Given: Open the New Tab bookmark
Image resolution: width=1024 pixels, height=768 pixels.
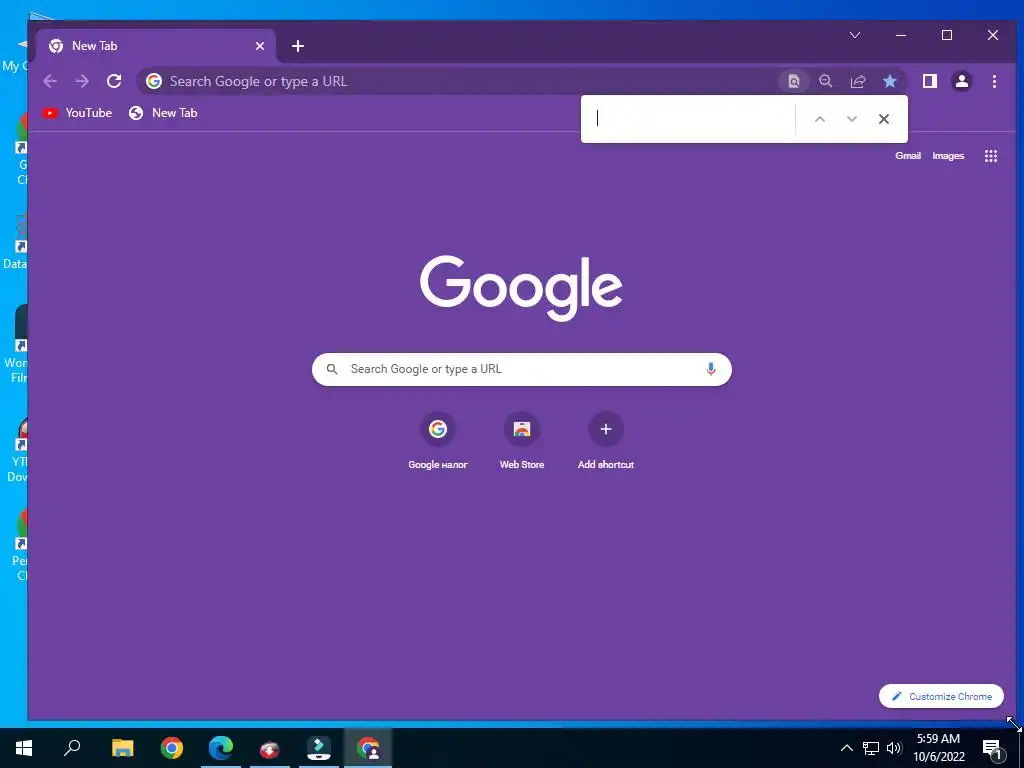Looking at the screenshot, I should coord(163,113).
